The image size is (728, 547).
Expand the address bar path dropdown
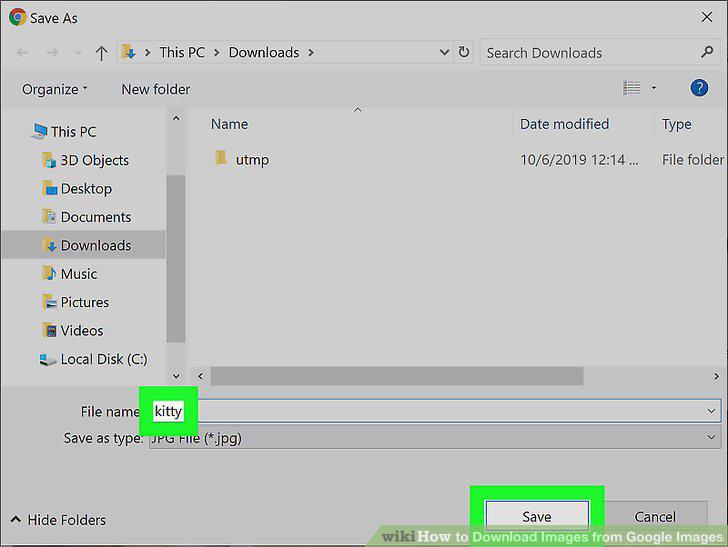click(x=444, y=52)
